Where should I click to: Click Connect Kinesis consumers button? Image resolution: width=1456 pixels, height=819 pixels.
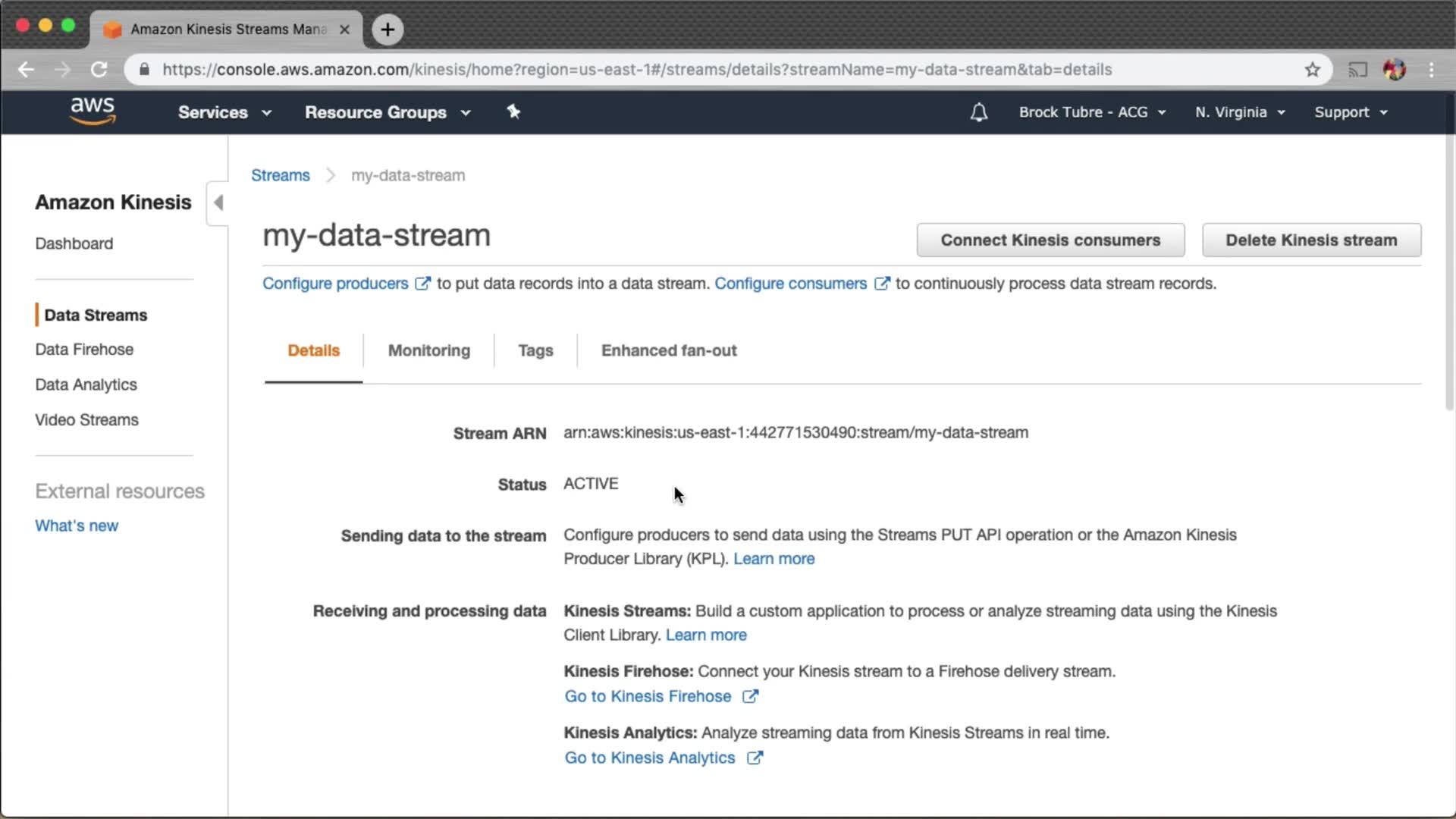[x=1050, y=240]
